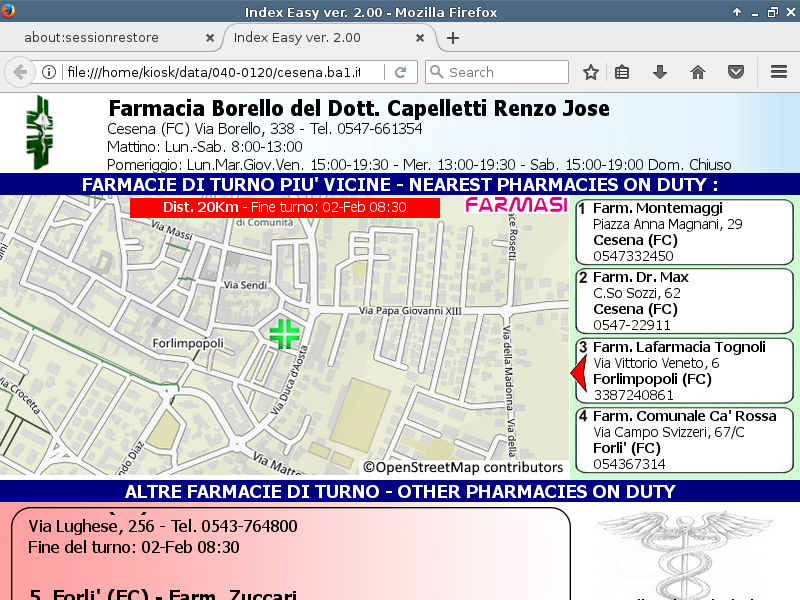Click the address bar URL field
The width and height of the screenshot is (800, 600).
click(210, 72)
